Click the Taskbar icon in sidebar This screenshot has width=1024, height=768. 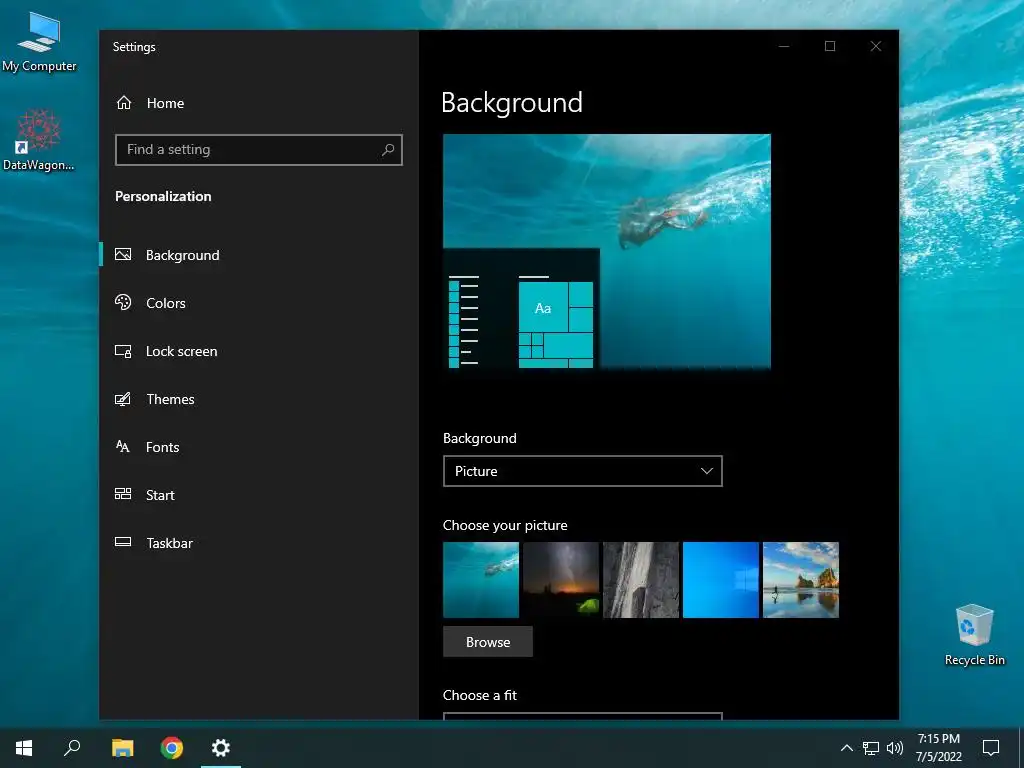[x=123, y=542]
